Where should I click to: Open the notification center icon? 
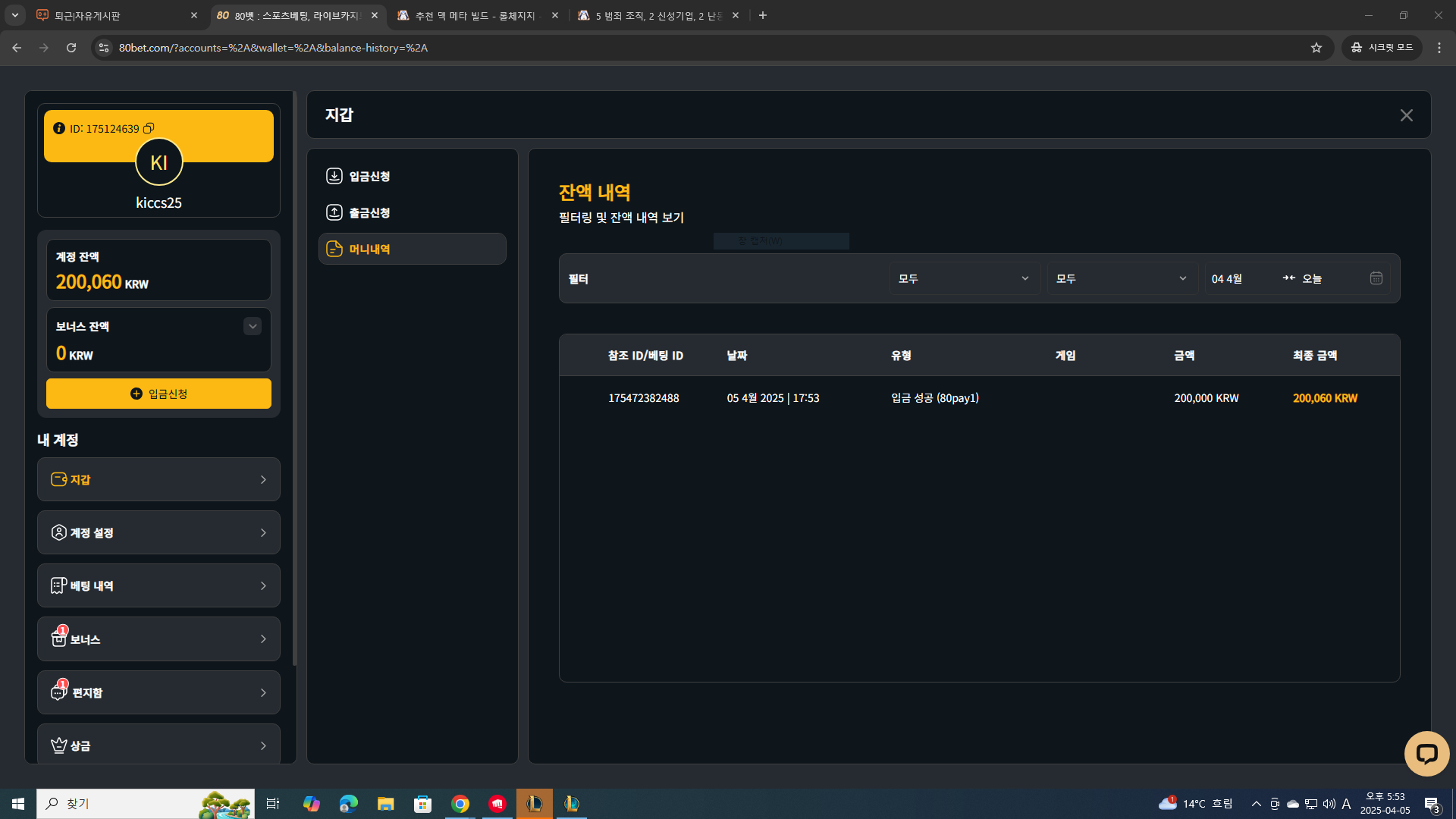(x=1432, y=804)
